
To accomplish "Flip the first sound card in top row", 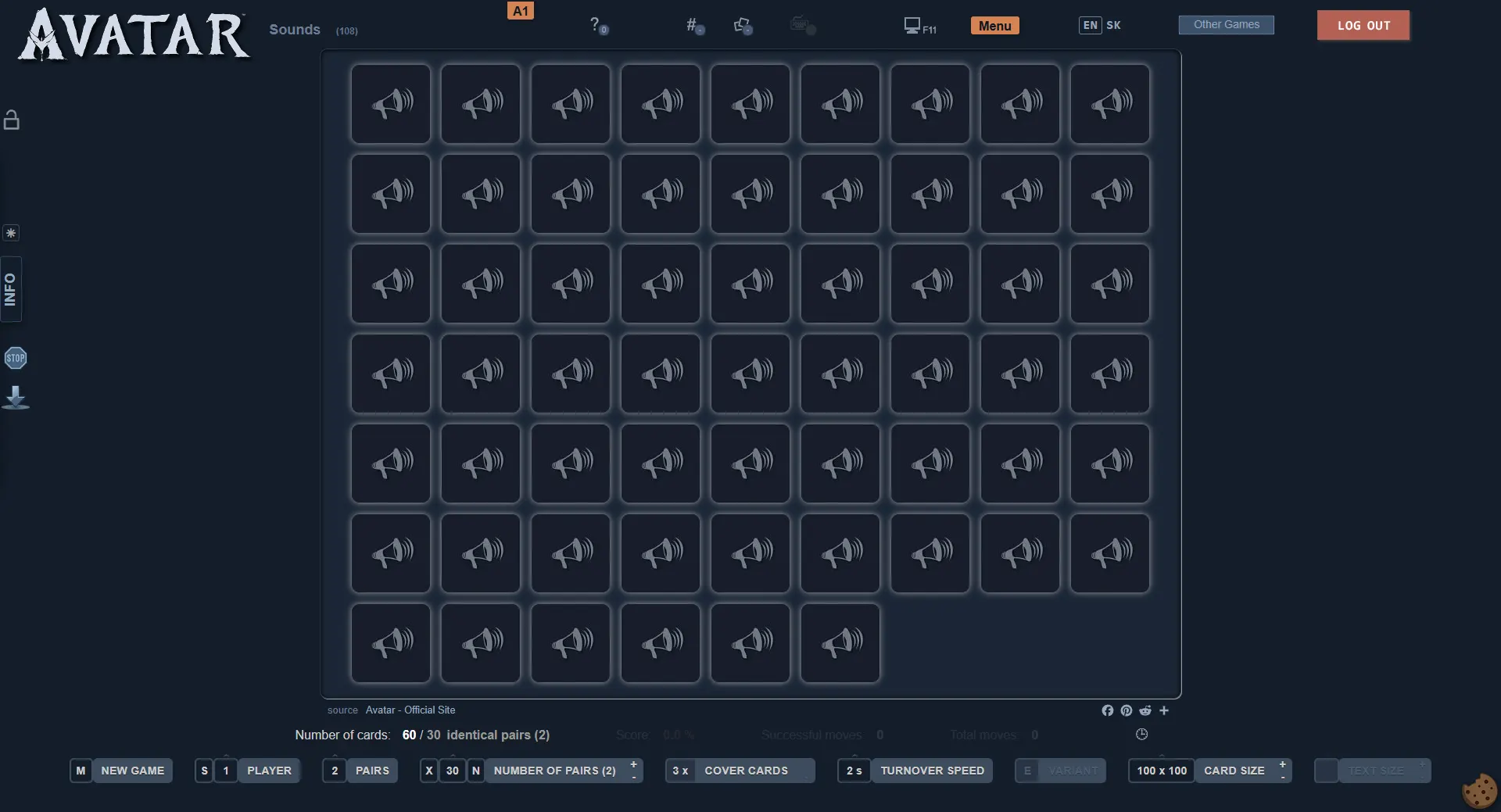I will 391,104.
